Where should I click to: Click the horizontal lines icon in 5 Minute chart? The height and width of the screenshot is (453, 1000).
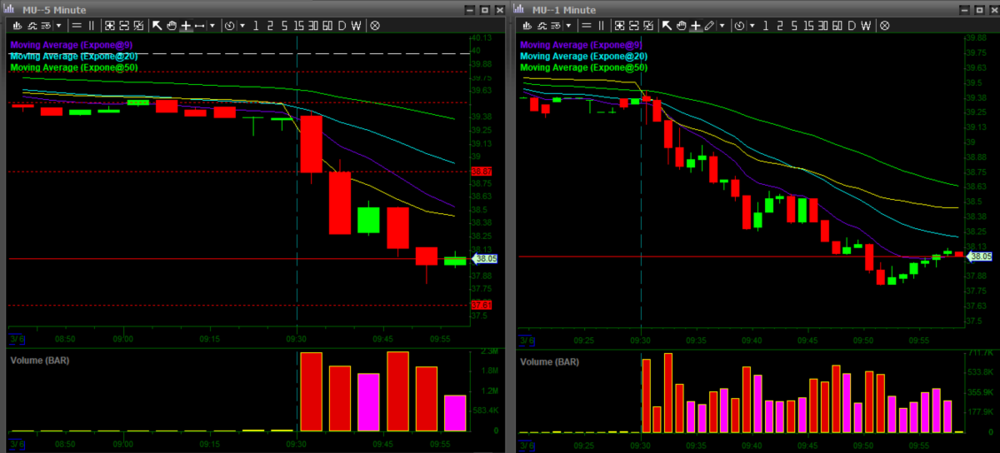point(76,25)
